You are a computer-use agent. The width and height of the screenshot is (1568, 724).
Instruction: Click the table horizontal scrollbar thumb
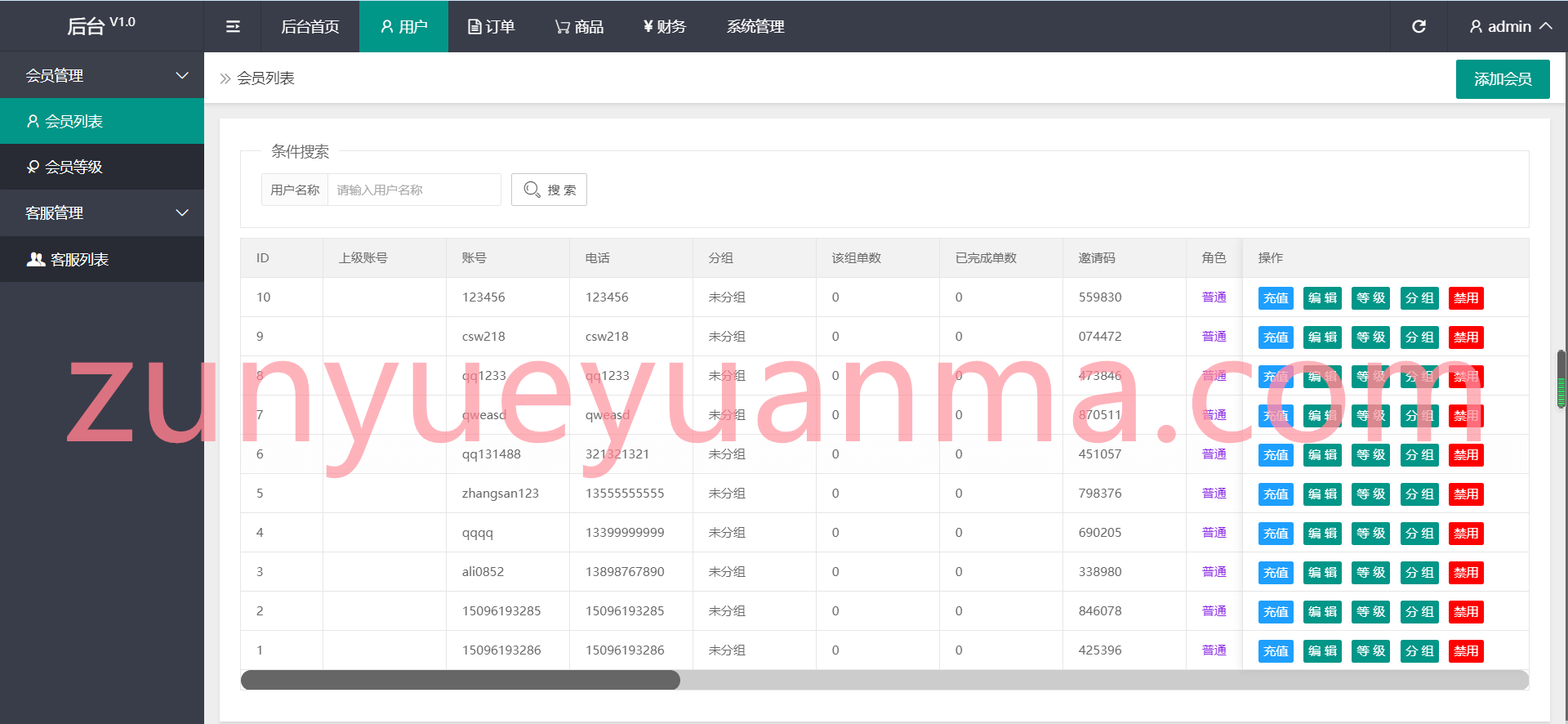(461, 680)
